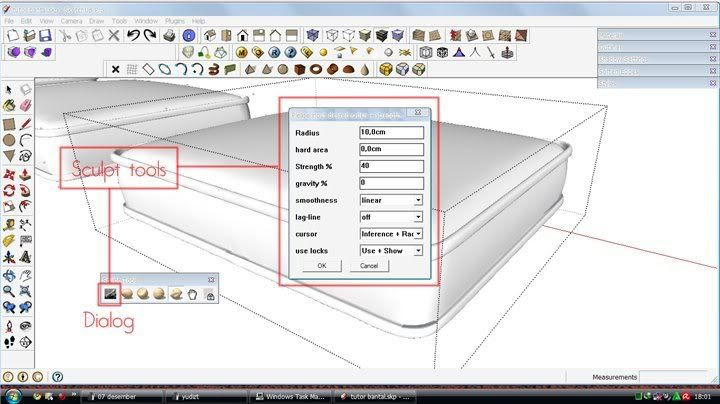
Task: Select the Zoom magnifier tool
Action: tap(9, 291)
